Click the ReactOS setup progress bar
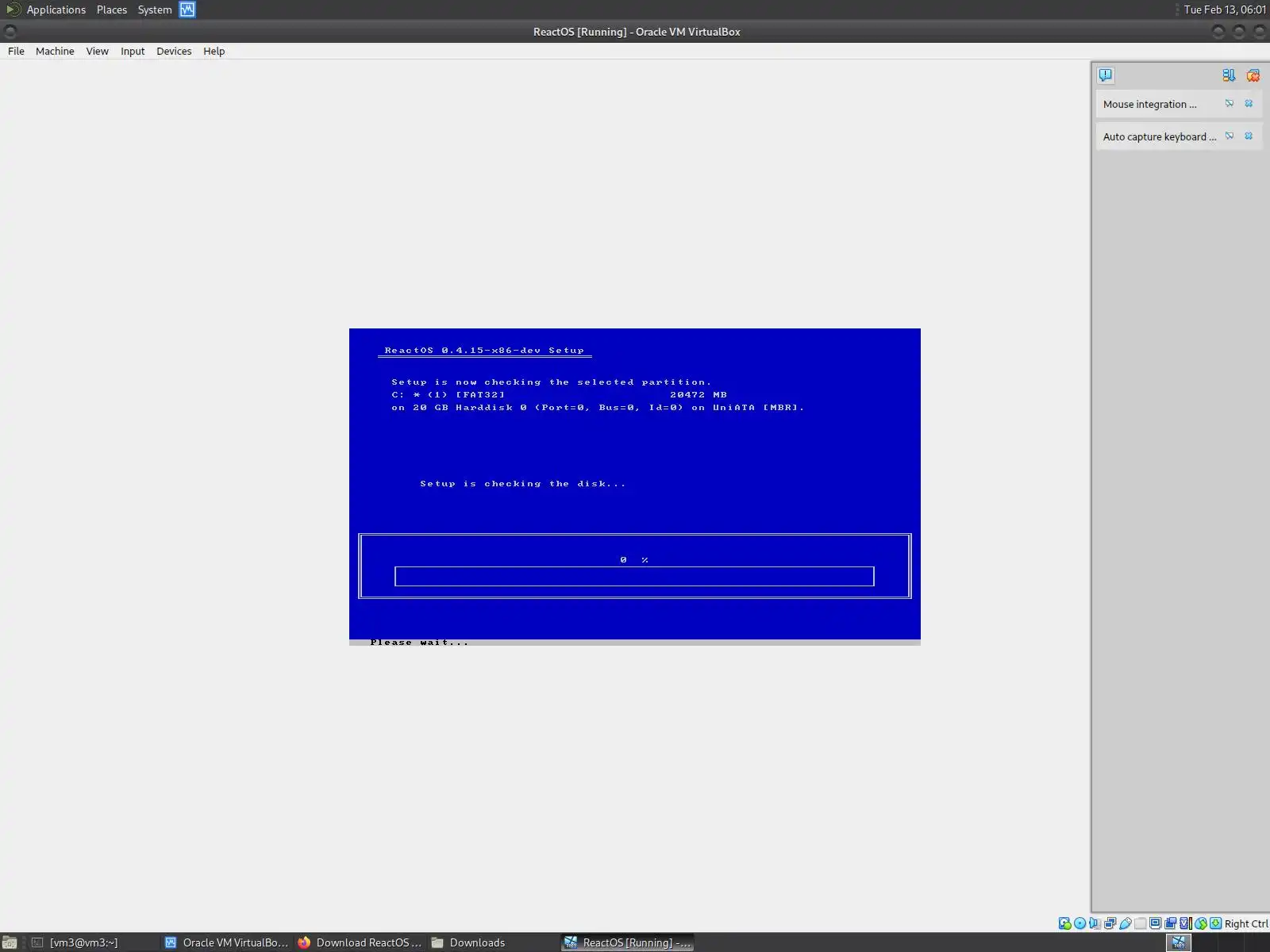Screen dimensions: 1270x952 click(x=634, y=576)
